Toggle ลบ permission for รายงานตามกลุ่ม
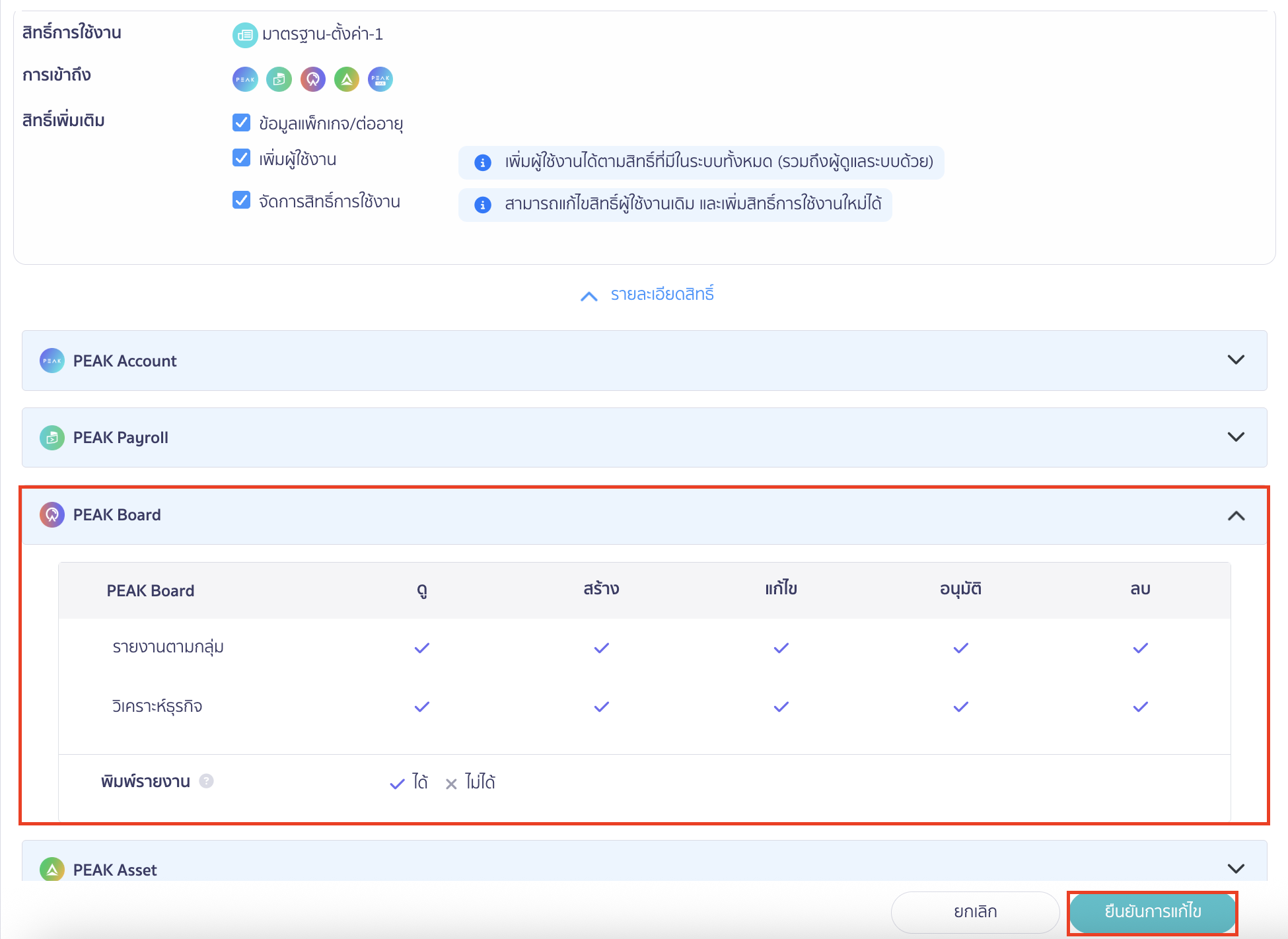 pyautogui.click(x=1141, y=648)
